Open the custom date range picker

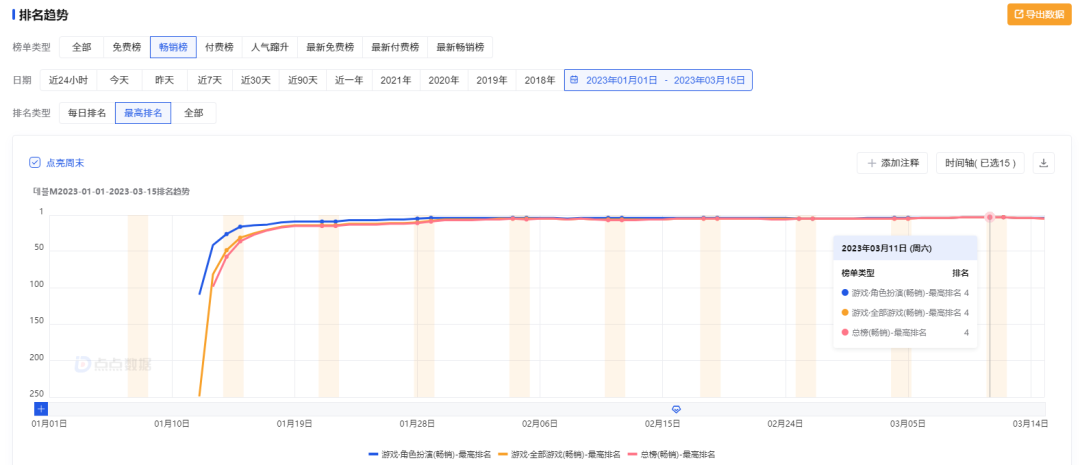tap(658, 80)
